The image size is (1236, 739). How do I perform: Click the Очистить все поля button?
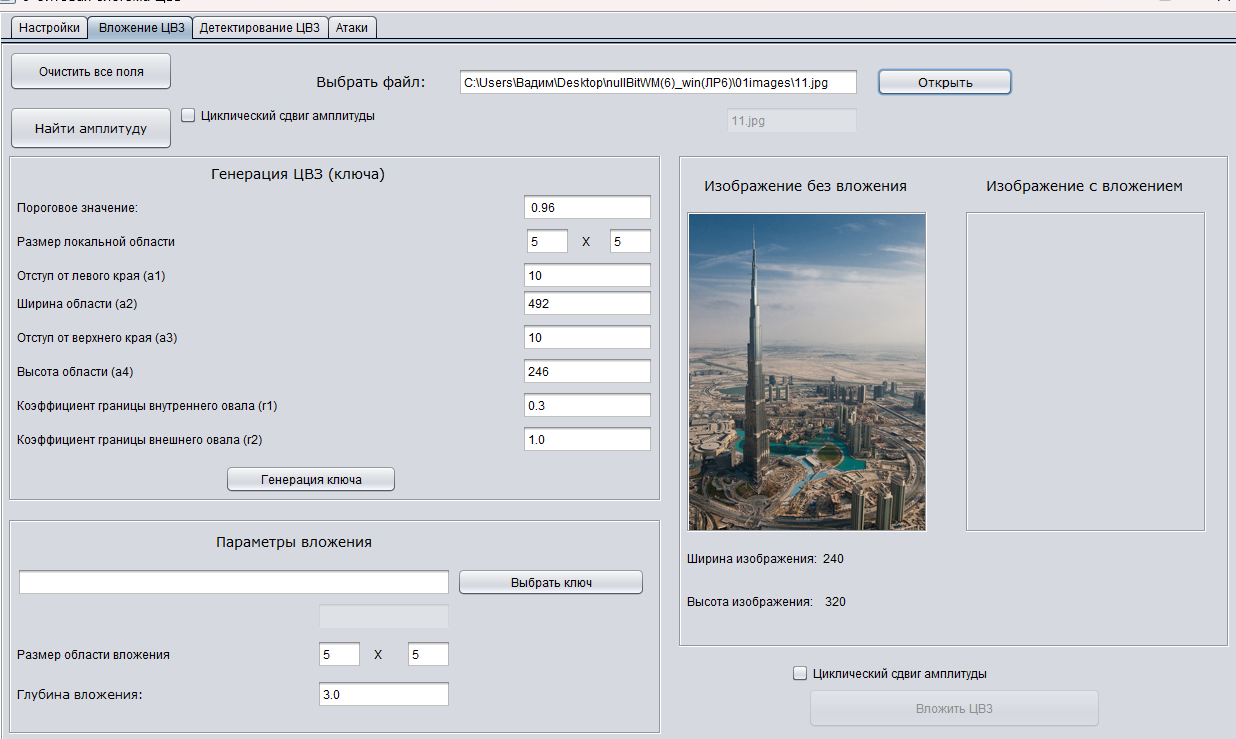(91, 72)
